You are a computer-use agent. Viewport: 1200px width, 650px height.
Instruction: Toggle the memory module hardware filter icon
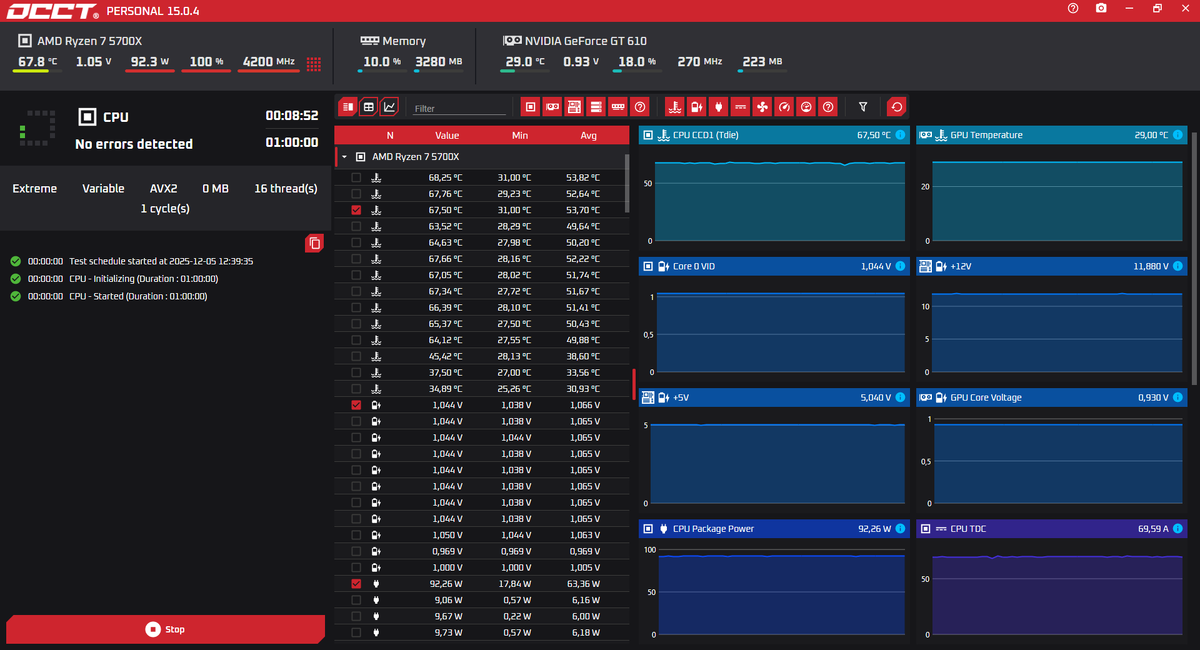coord(618,106)
